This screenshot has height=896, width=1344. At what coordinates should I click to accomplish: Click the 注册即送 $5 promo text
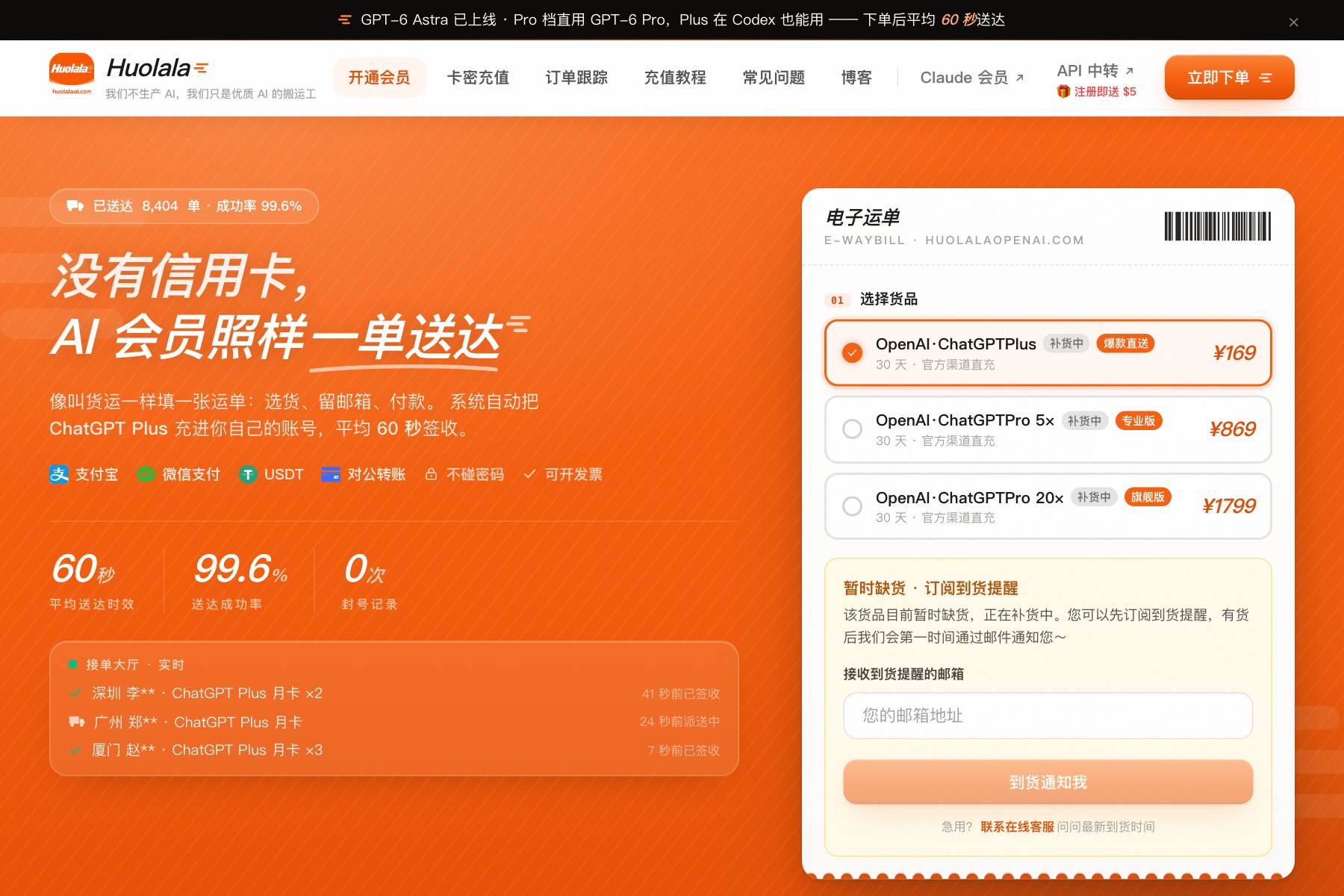pyautogui.click(x=1105, y=91)
